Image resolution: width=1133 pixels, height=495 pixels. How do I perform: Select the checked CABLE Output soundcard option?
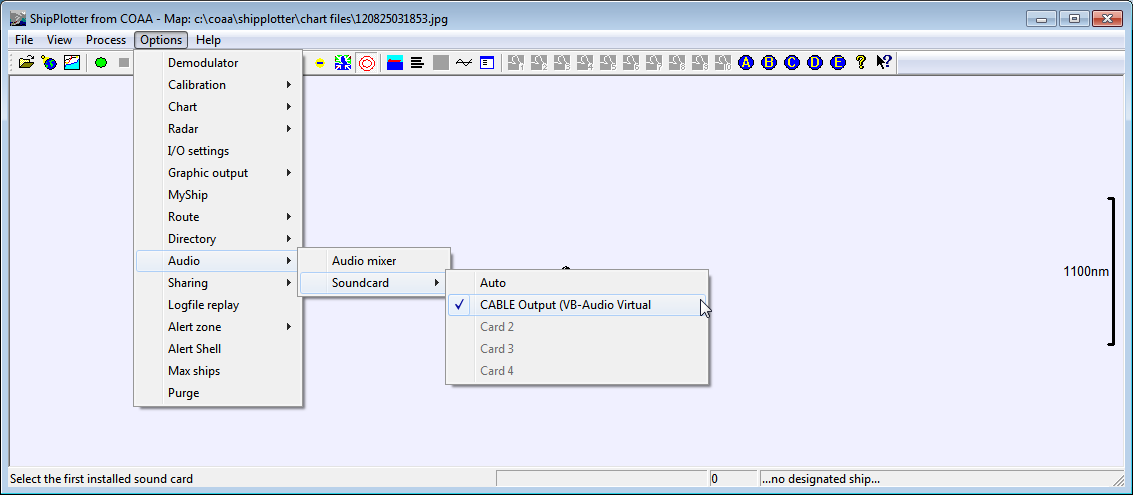pyautogui.click(x=577, y=305)
